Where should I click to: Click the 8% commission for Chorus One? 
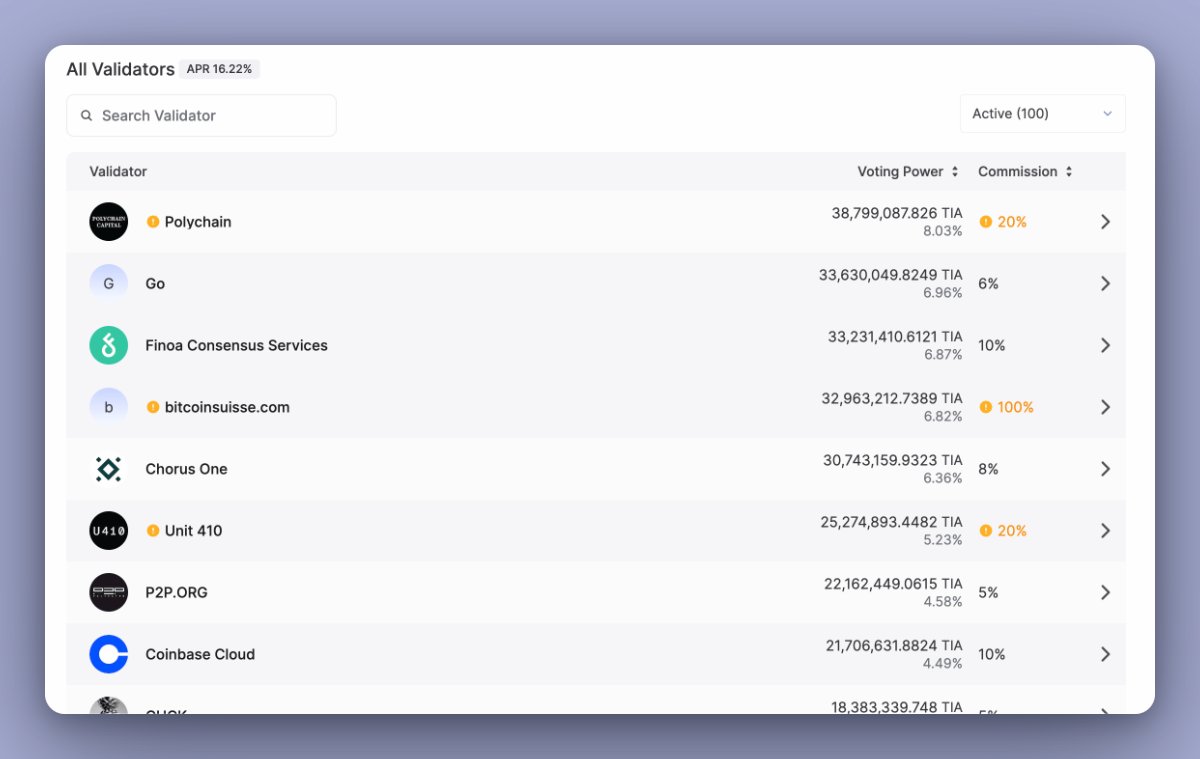point(988,469)
